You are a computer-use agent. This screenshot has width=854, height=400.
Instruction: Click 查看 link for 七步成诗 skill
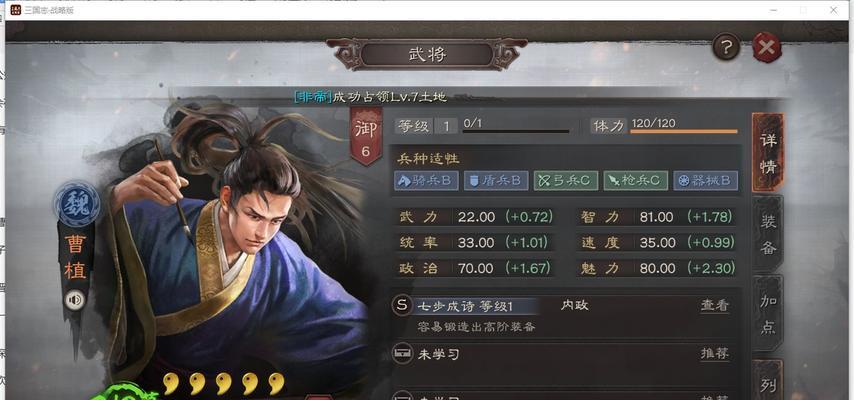tap(715, 306)
